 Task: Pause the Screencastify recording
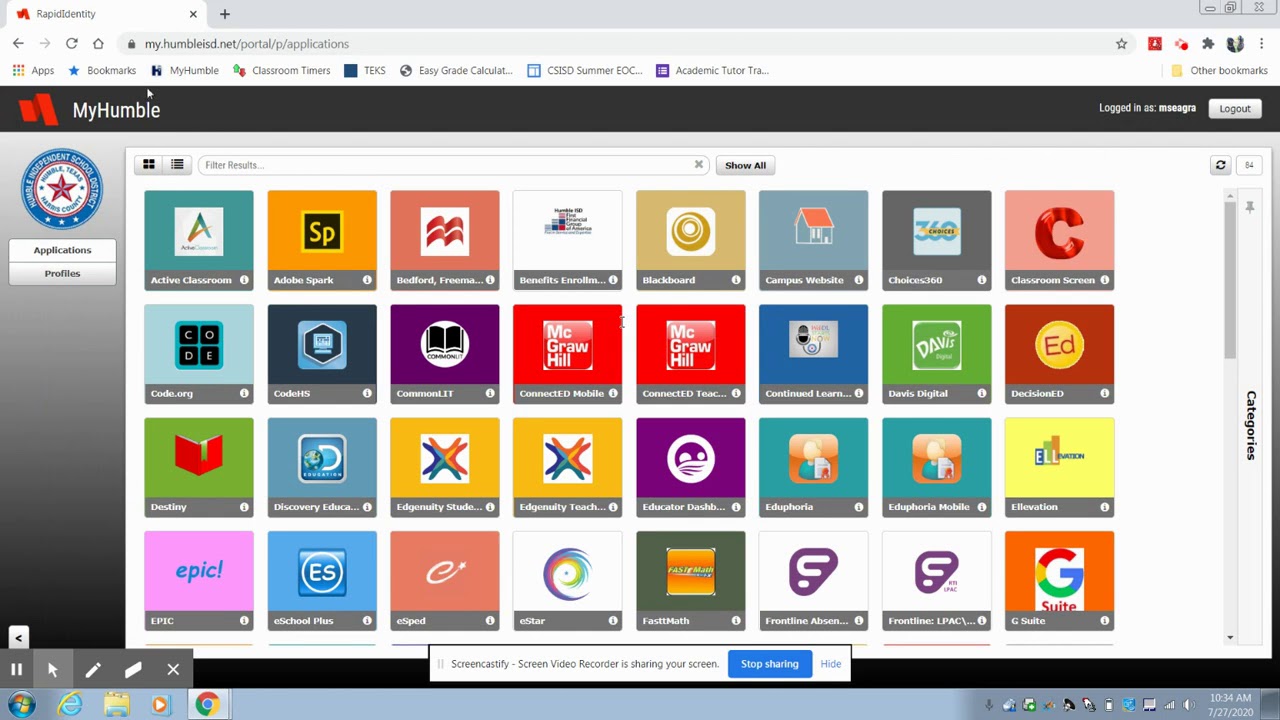coord(16,670)
